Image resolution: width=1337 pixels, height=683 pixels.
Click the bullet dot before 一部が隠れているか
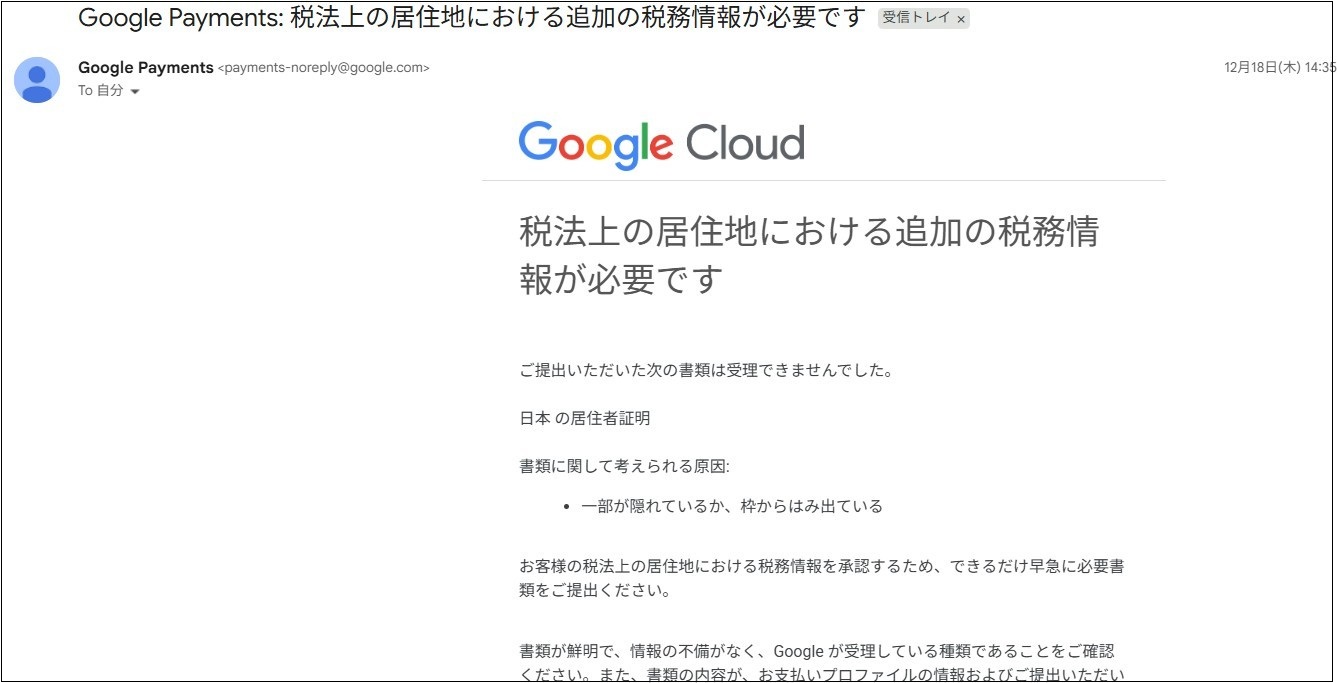[x=568, y=507]
